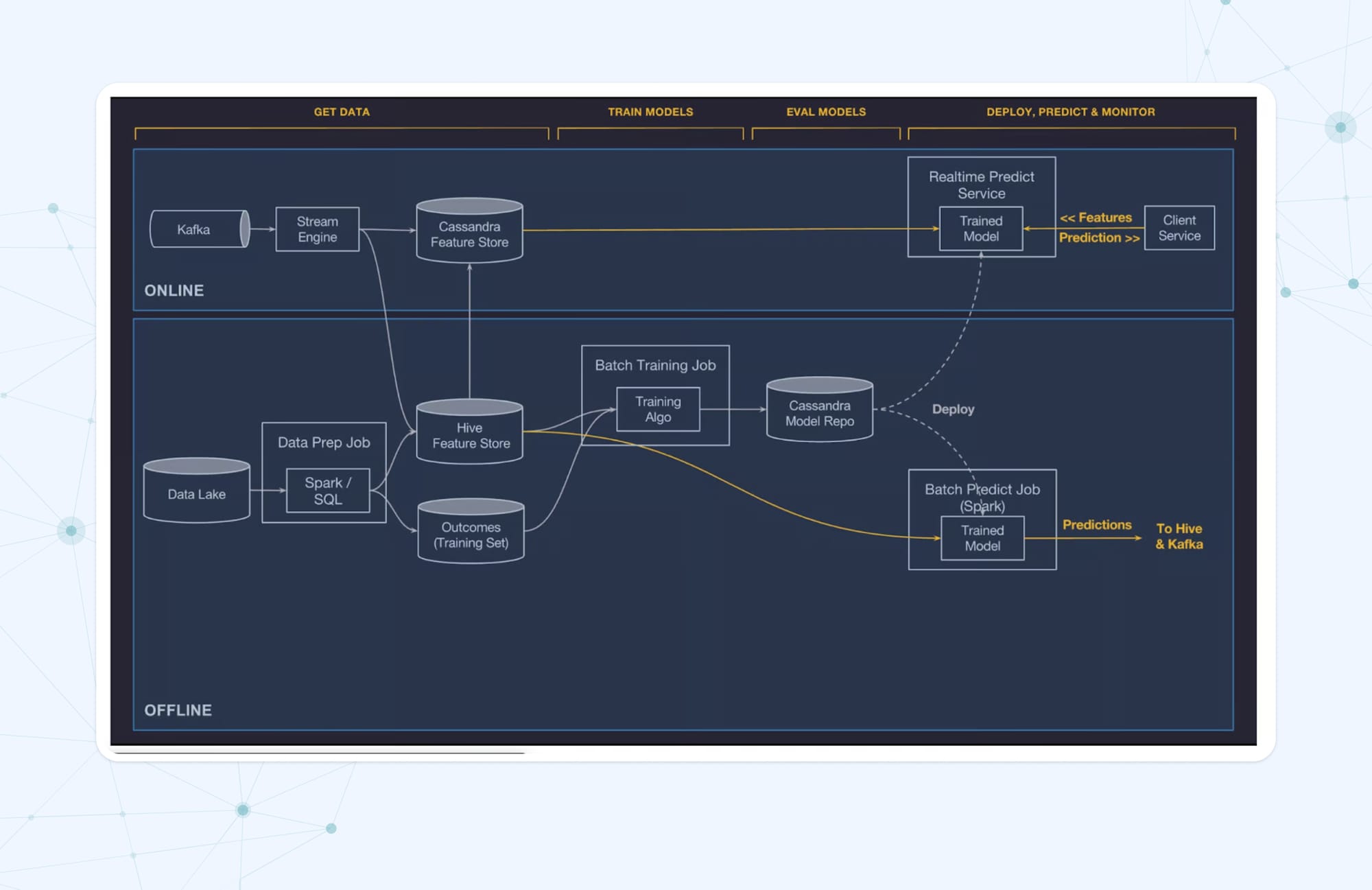Click the yellow Predictions label
Viewport: 1372px width, 890px height.
pyautogui.click(x=1097, y=524)
